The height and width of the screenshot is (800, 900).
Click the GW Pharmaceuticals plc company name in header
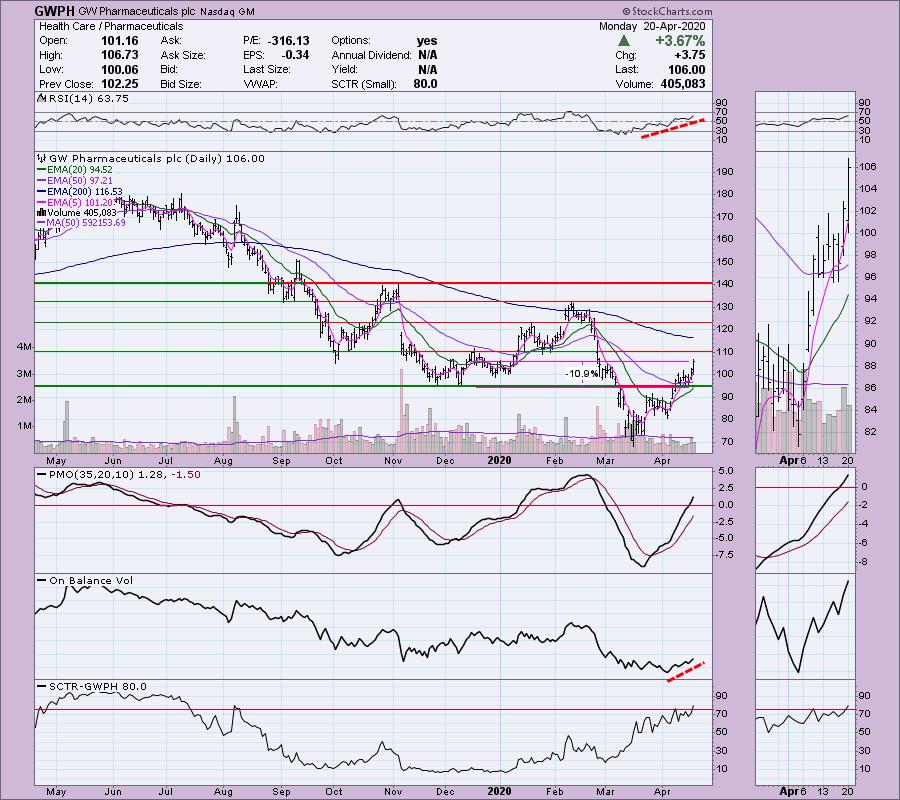(x=138, y=11)
